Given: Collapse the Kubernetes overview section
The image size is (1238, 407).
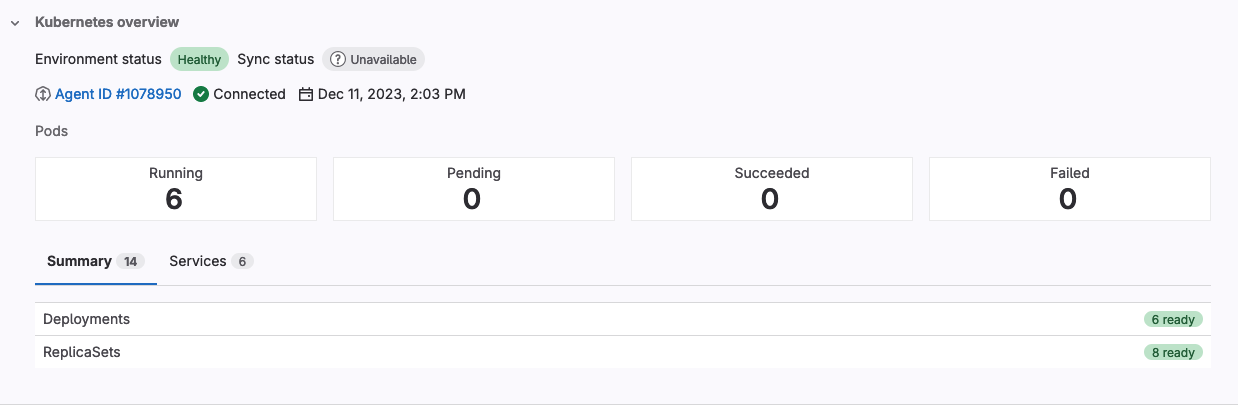Looking at the screenshot, I should [15, 22].
